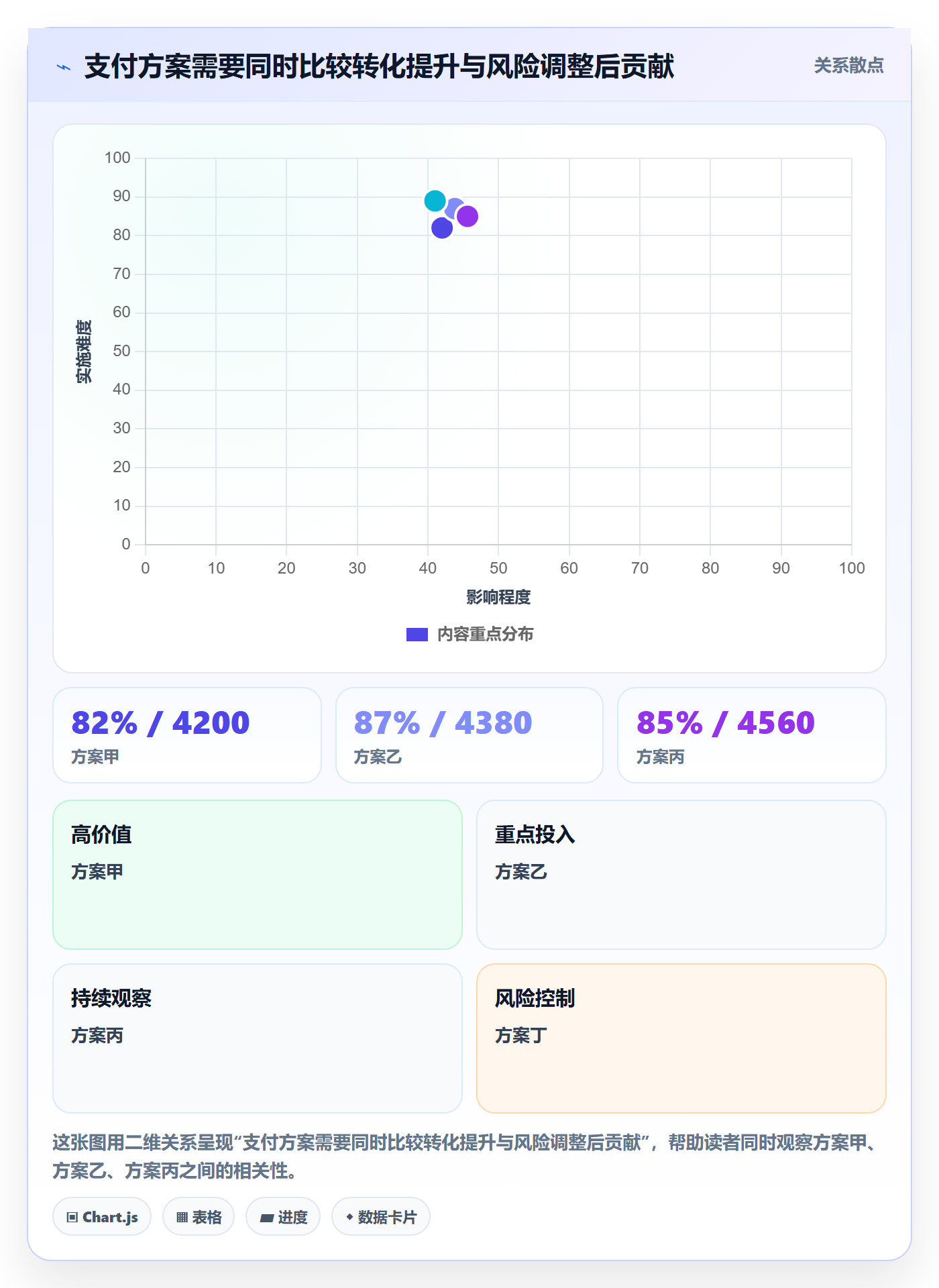Click the 100 label on the x-axis

[x=852, y=568]
